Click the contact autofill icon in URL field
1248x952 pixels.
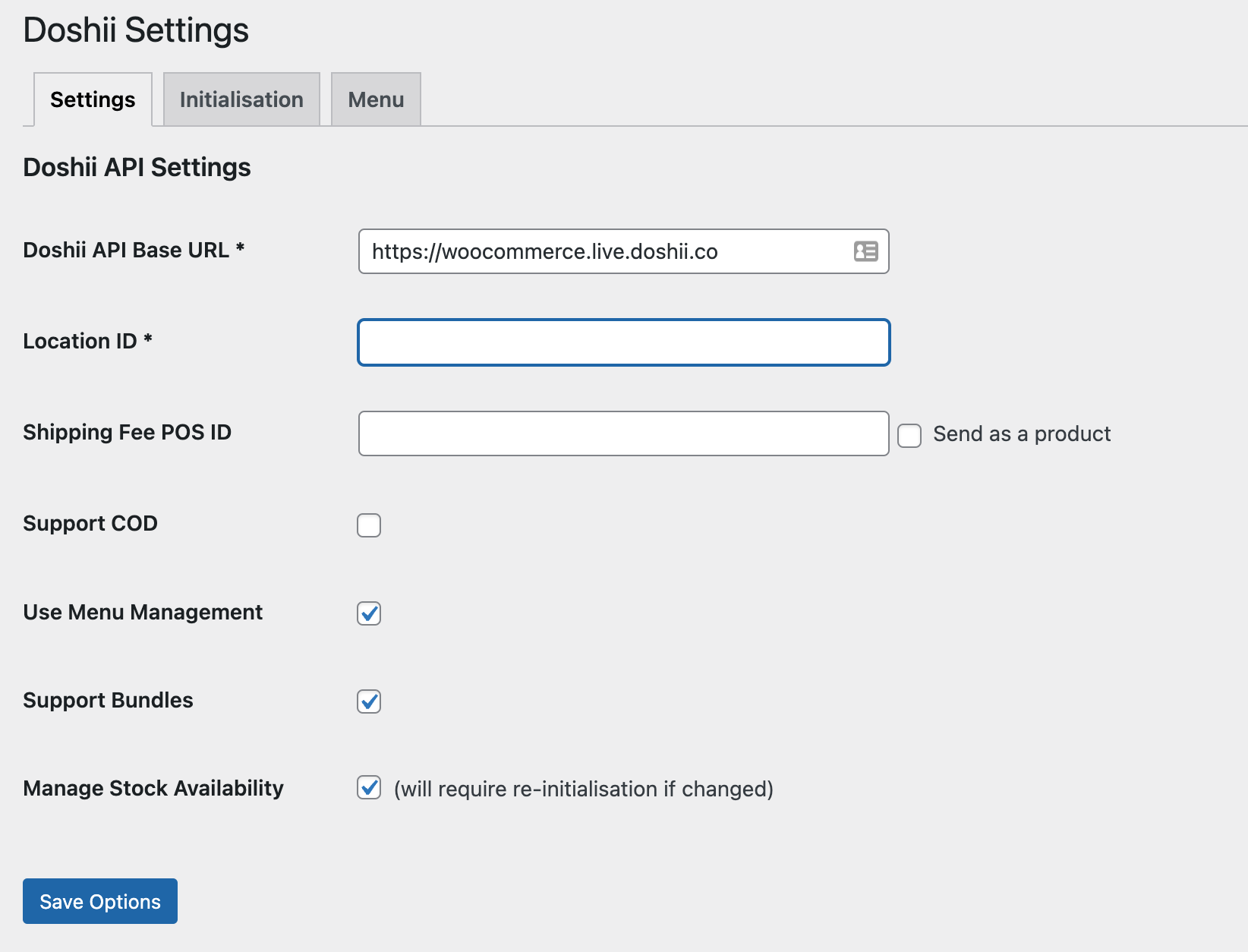[865, 251]
